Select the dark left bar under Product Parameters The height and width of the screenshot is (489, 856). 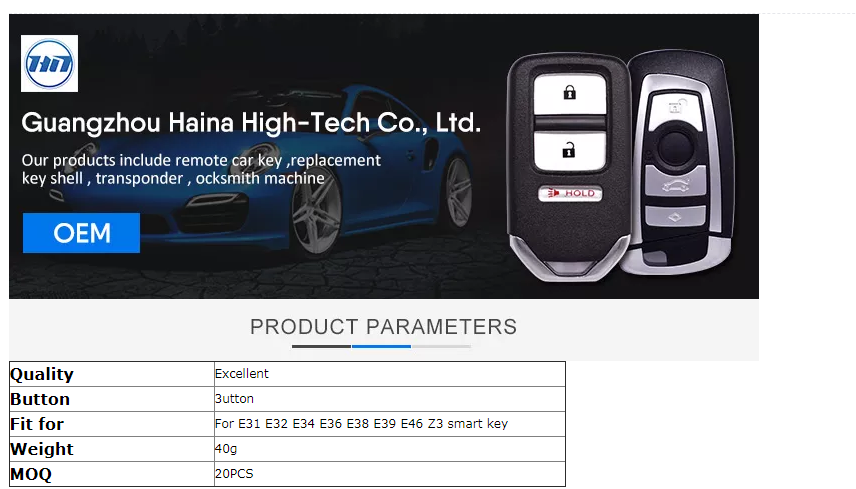[321, 346]
